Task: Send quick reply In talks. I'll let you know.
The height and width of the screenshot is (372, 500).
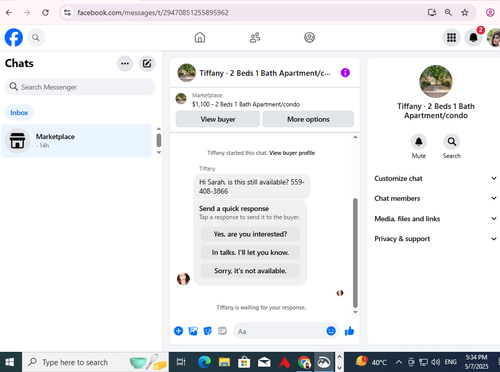Action: point(250,252)
